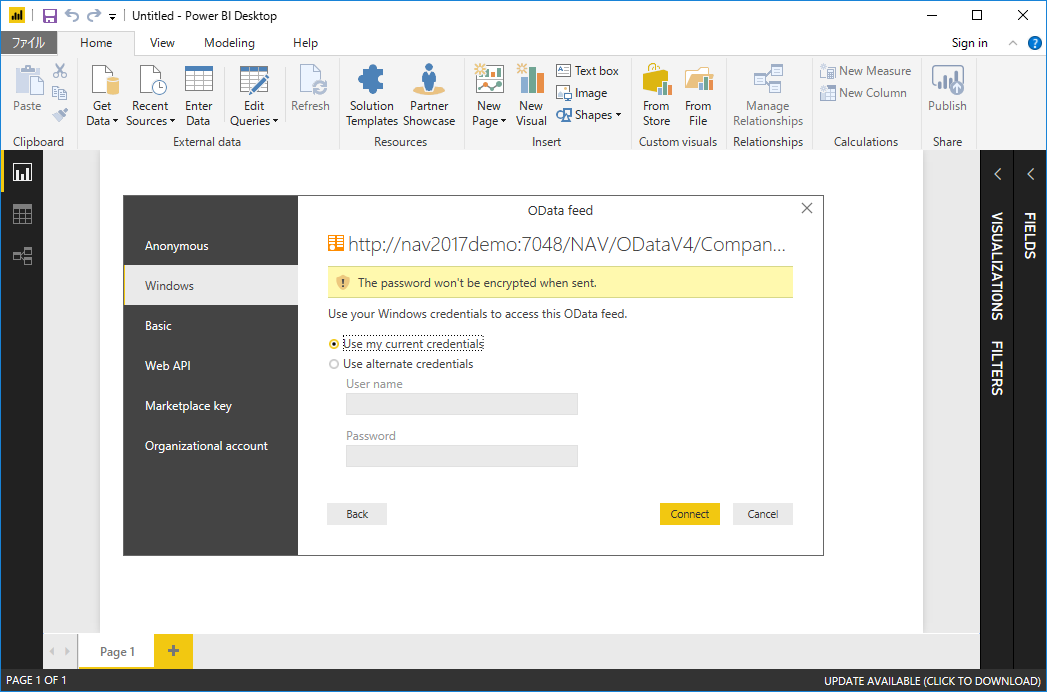Create a New Column
The height and width of the screenshot is (692, 1047).
(x=863, y=93)
